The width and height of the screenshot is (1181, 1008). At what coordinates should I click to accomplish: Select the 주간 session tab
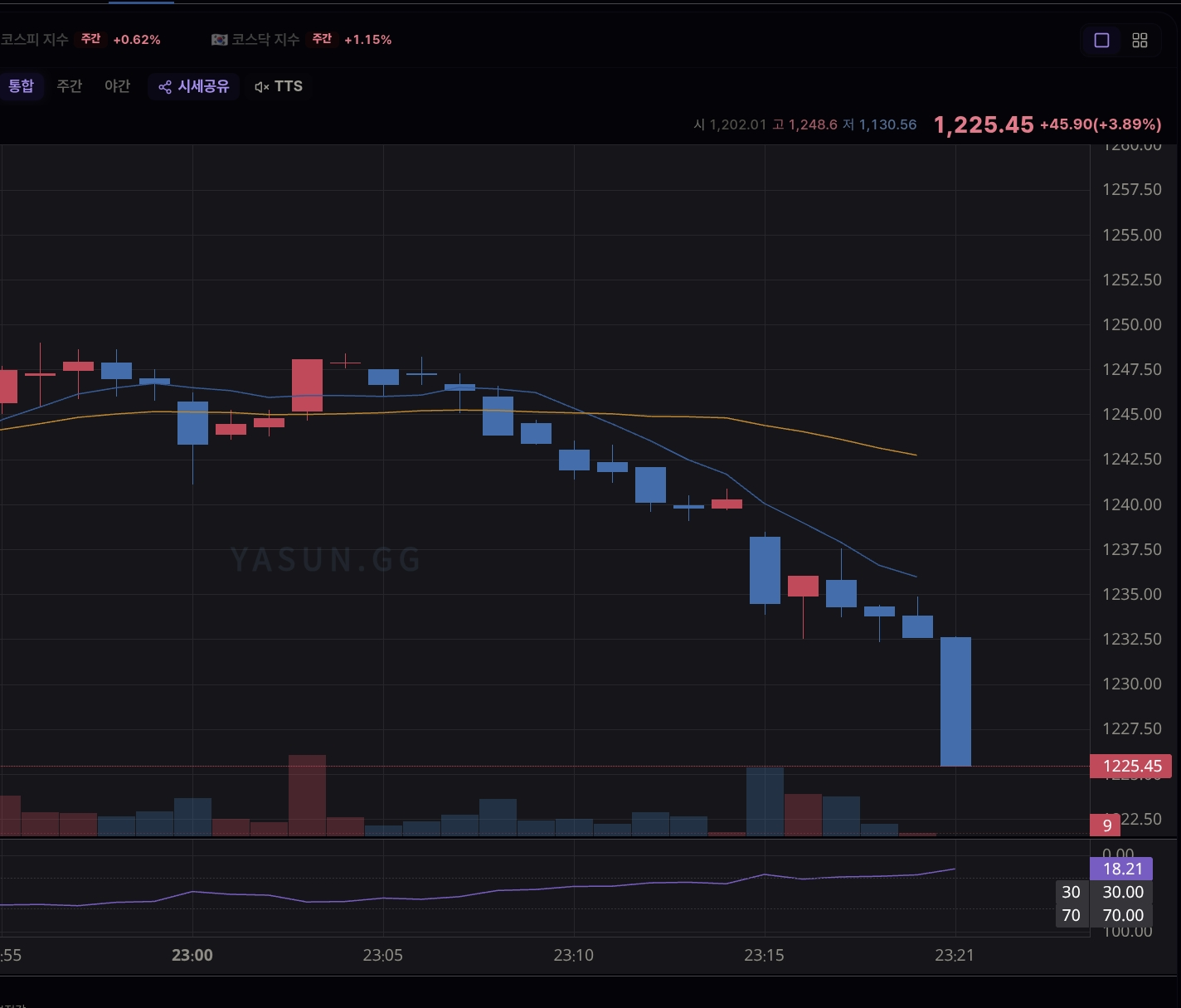point(70,86)
